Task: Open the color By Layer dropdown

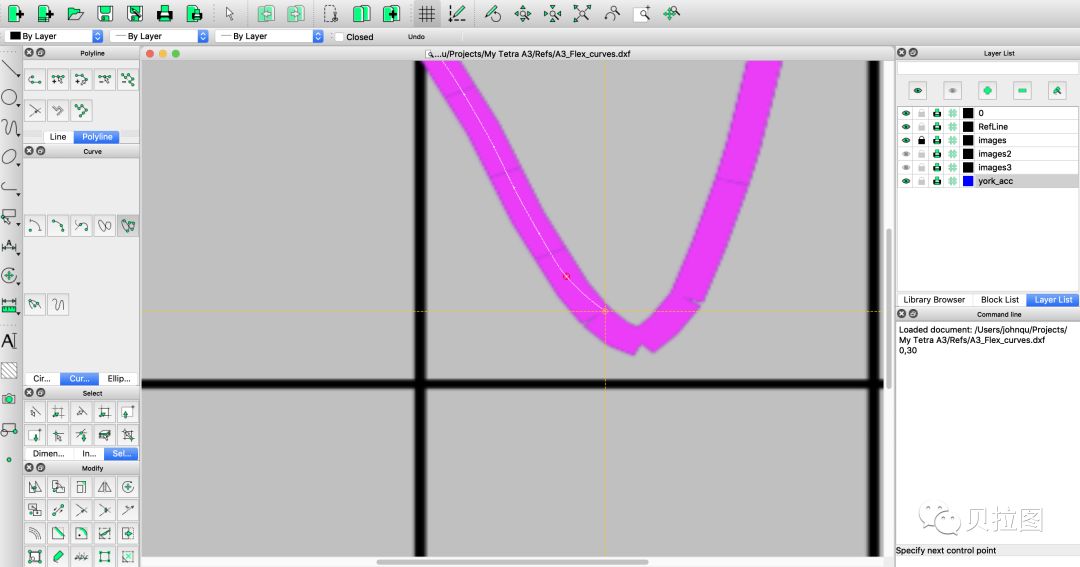Action: (x=54, y=36)
